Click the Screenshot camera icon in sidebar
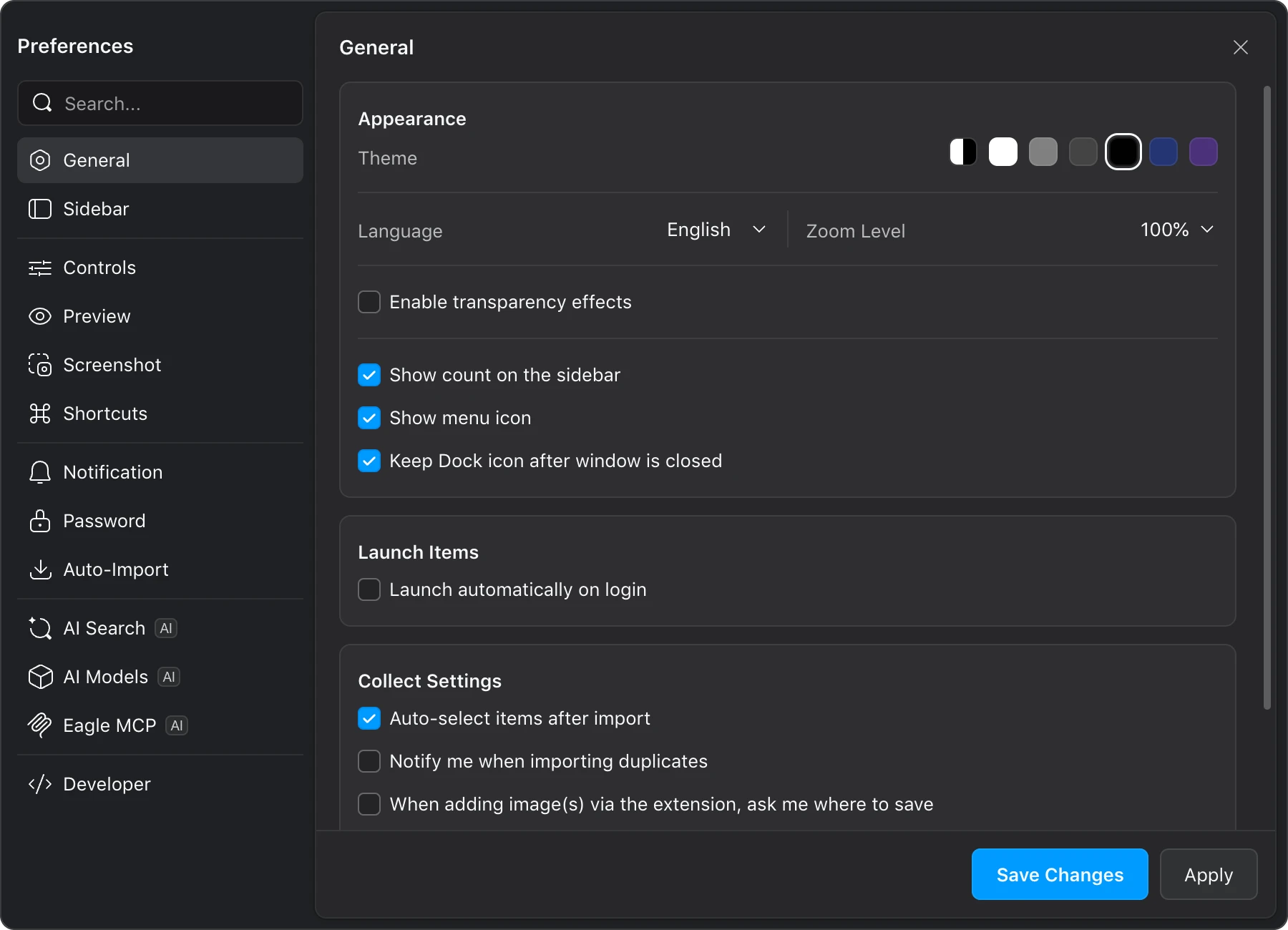1288x930 pixels. pos(40,365)
